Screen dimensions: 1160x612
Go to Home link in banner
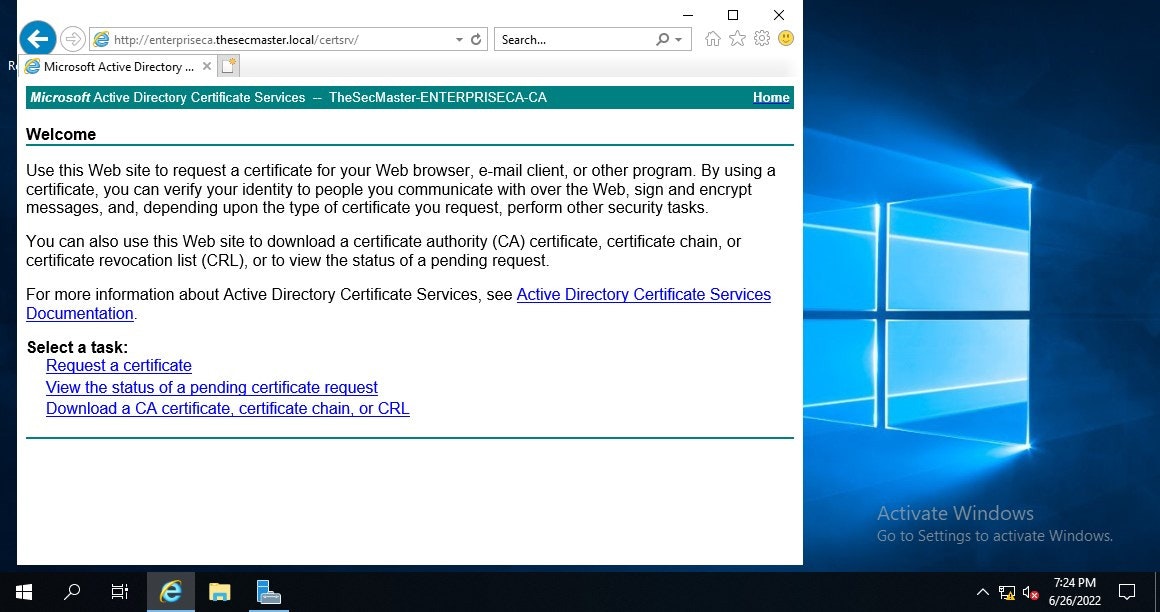click(x=771, y=98)
